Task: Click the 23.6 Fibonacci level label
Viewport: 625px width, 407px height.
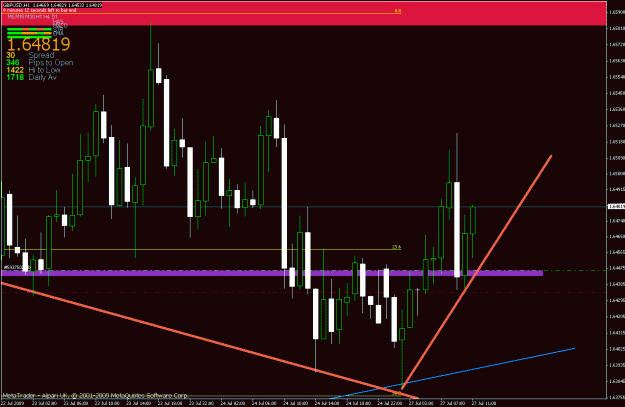Action: pyautogui.click(x=396, y=247)
